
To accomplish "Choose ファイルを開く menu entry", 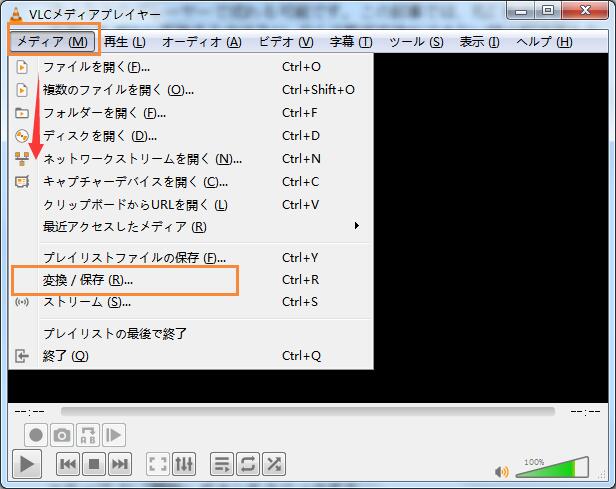I will (191, 67).
